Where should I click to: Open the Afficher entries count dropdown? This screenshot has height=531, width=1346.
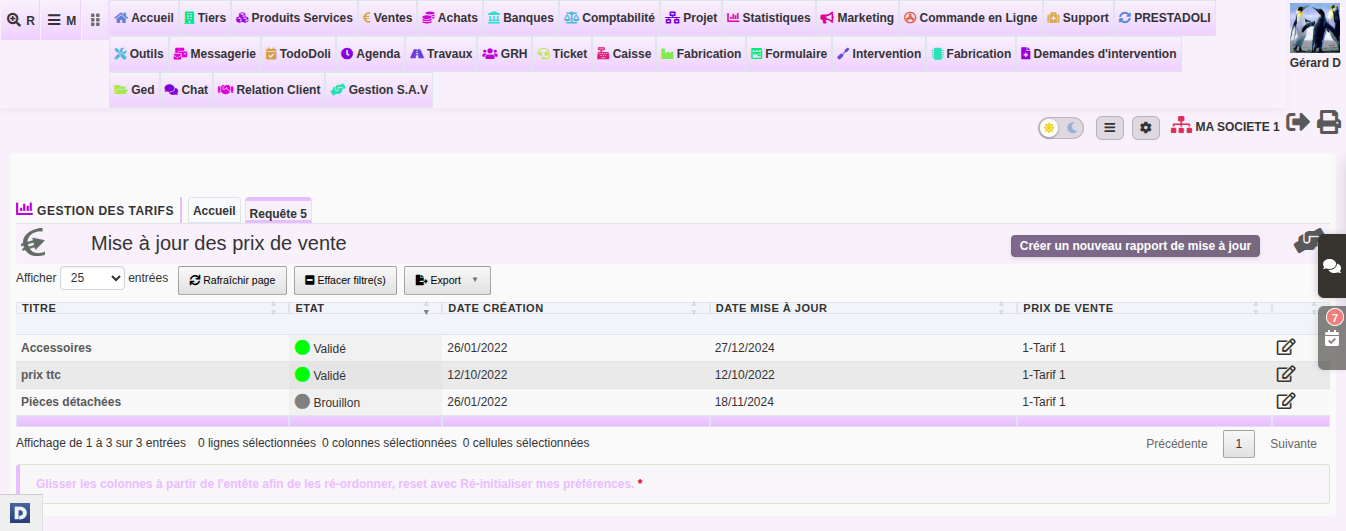[92, 279]
